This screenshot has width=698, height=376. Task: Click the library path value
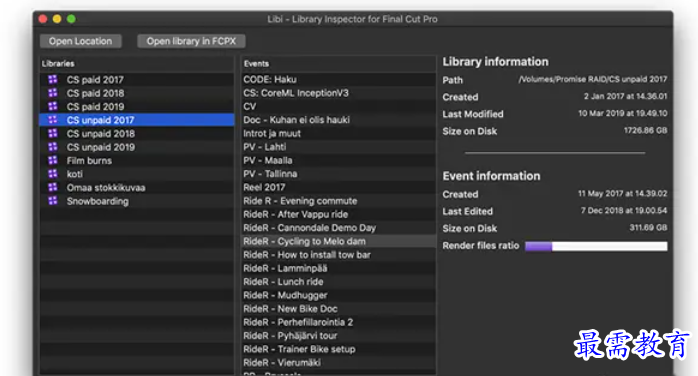(593, 79)
